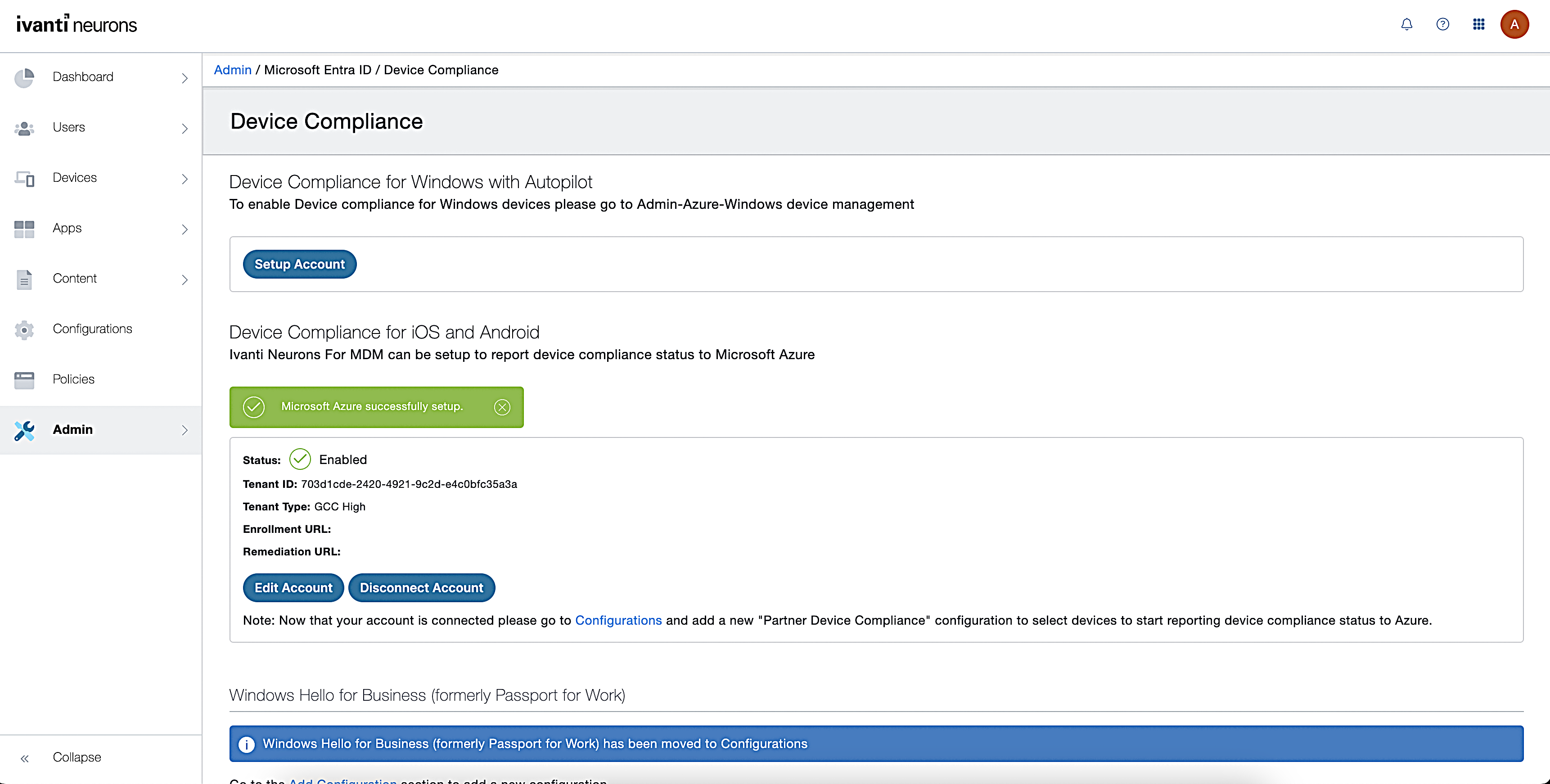The width and height of the screenshot is (1550, 784).
Task: Click the Edit Account button
Action: point(293,588)
